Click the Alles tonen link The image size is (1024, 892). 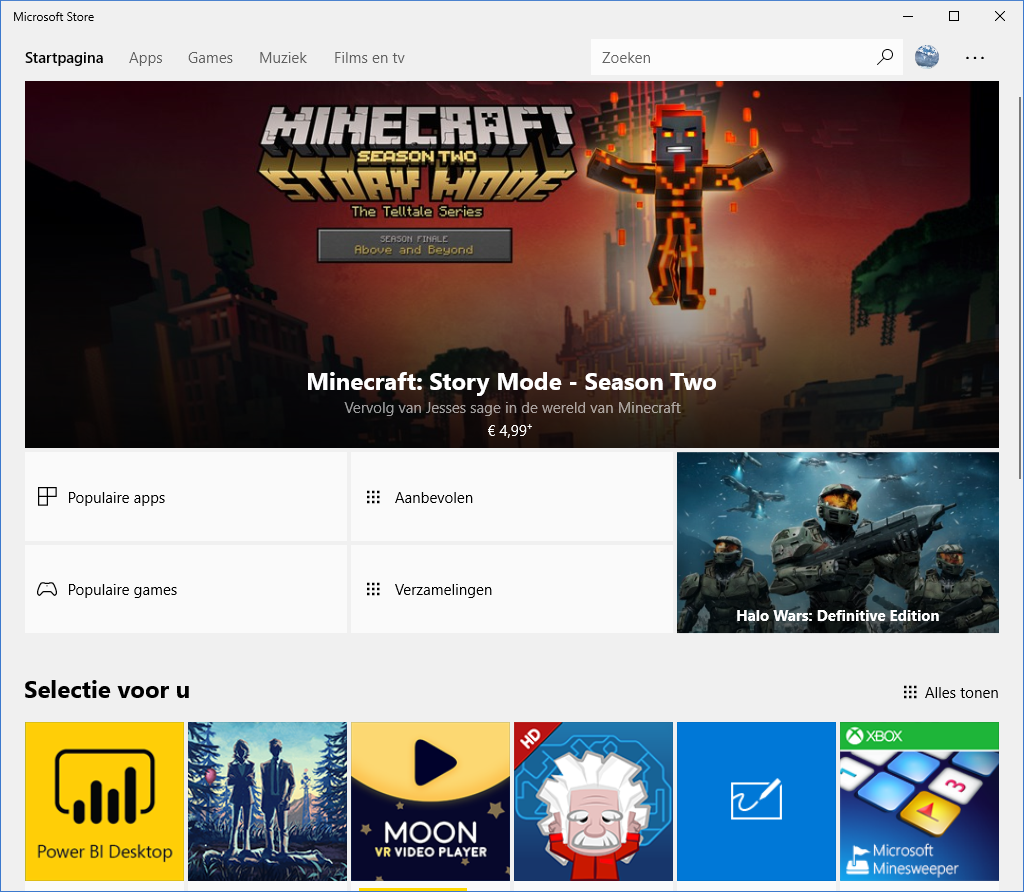pos(950,692)
